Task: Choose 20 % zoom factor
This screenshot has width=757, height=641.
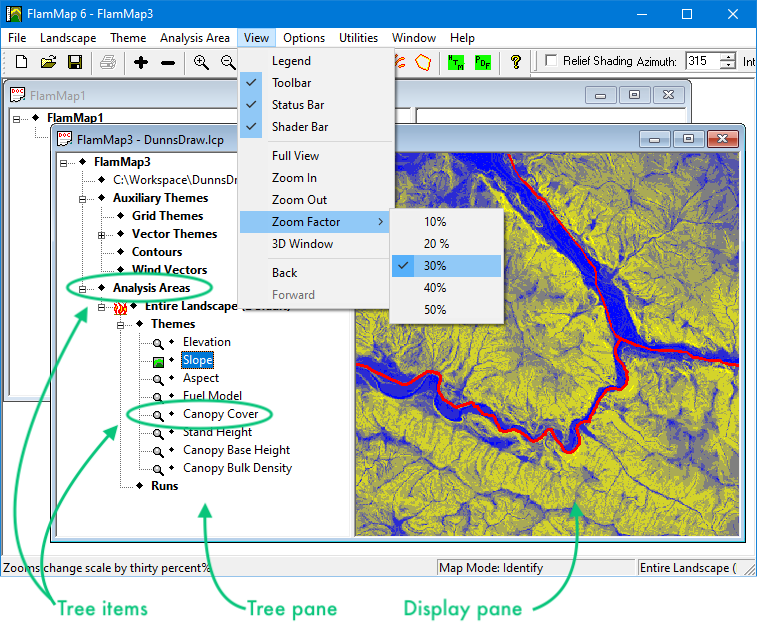Action: pyautogui.click(x=446, y=244)
